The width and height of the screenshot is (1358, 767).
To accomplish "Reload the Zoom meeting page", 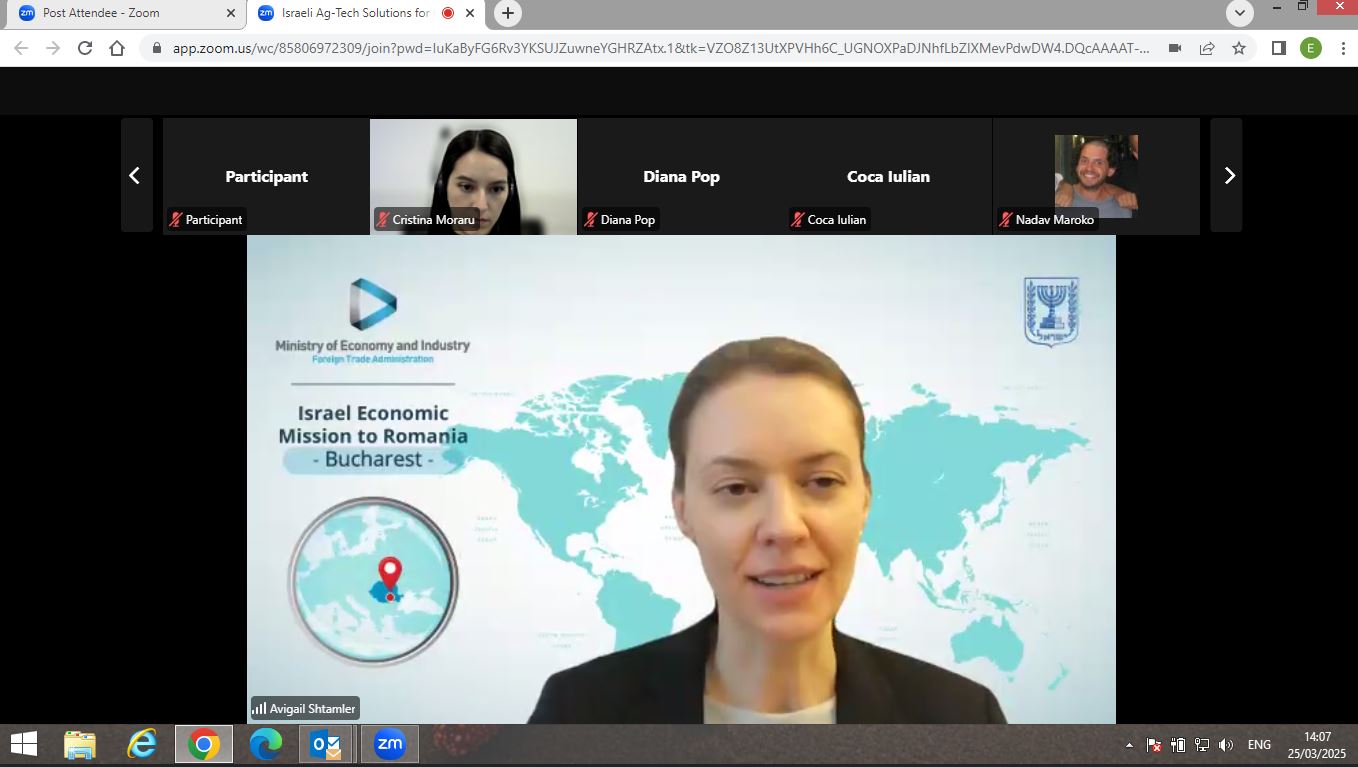I will point(85,48).
